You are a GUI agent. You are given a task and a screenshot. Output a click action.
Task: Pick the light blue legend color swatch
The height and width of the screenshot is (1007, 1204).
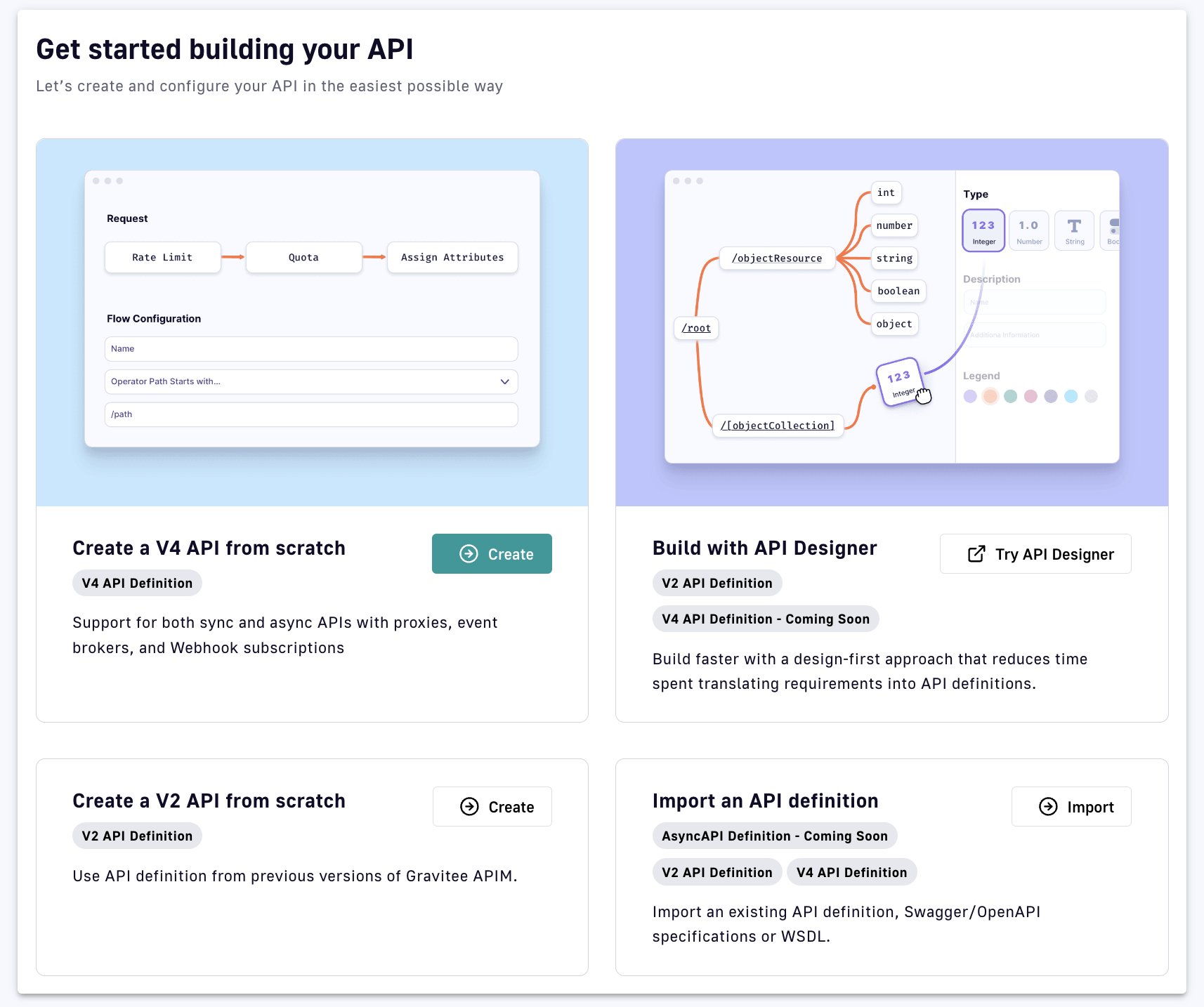pos(1071,396)
